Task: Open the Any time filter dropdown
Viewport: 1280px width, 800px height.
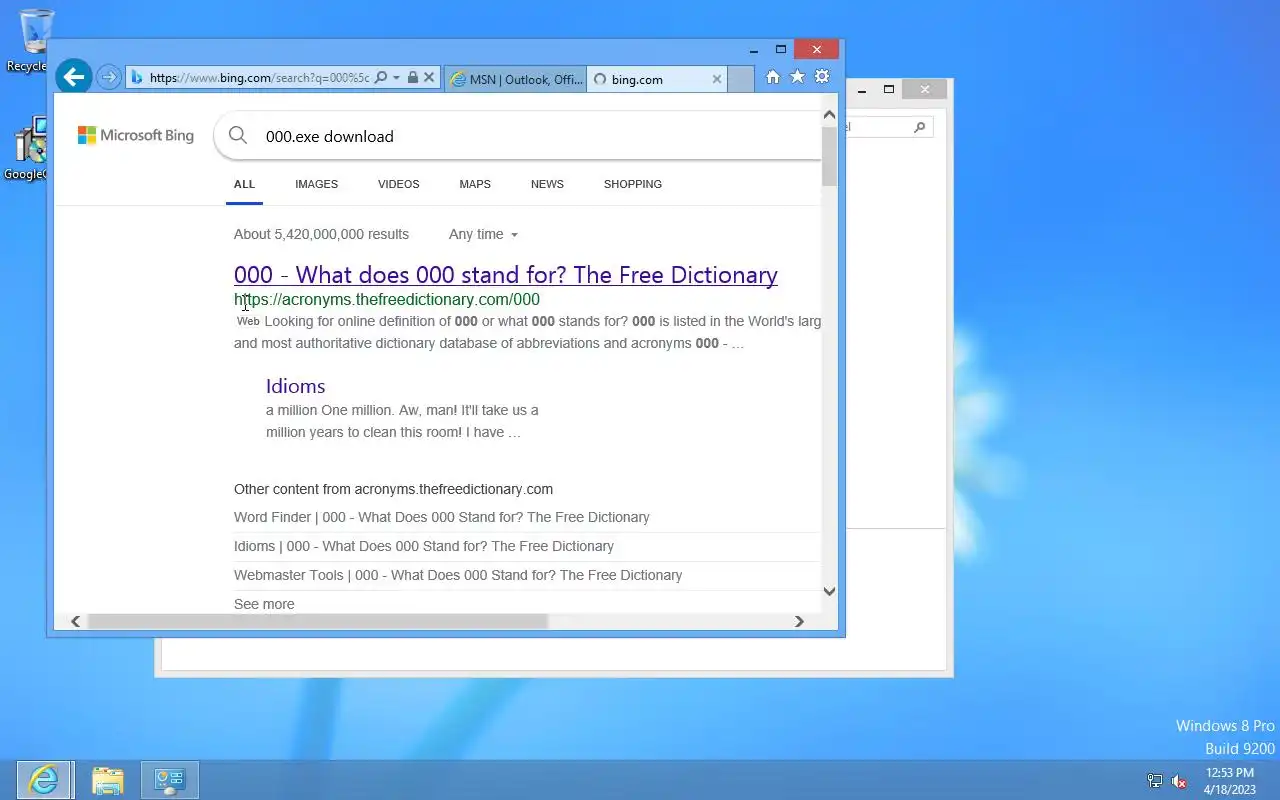Action: click(484, 234)
